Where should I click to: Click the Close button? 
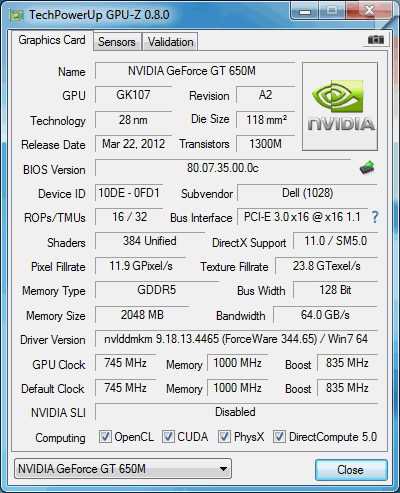tap(351, 470)
